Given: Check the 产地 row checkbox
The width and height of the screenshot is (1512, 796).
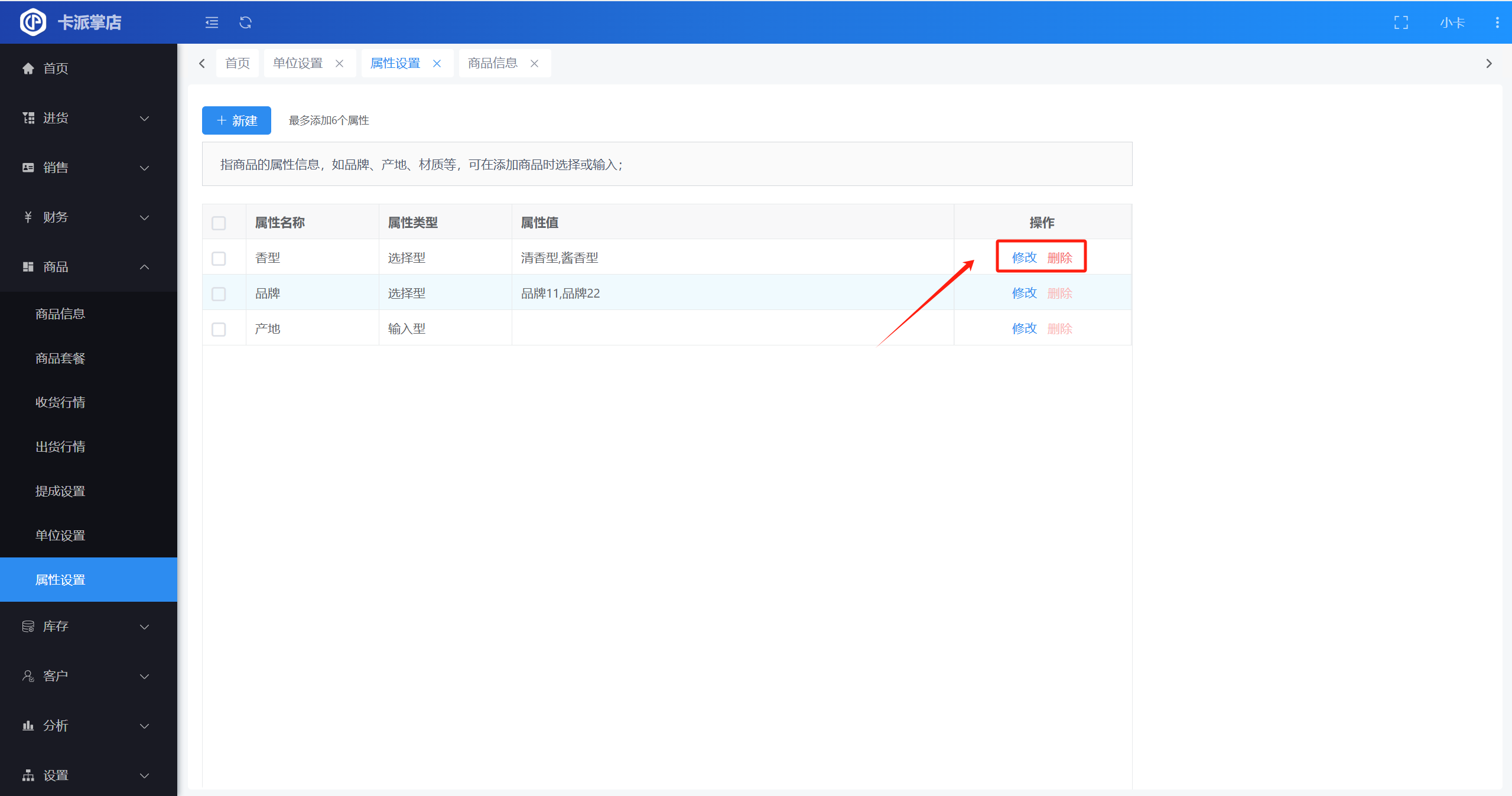Looking at the screenshot, I should 219,330.
